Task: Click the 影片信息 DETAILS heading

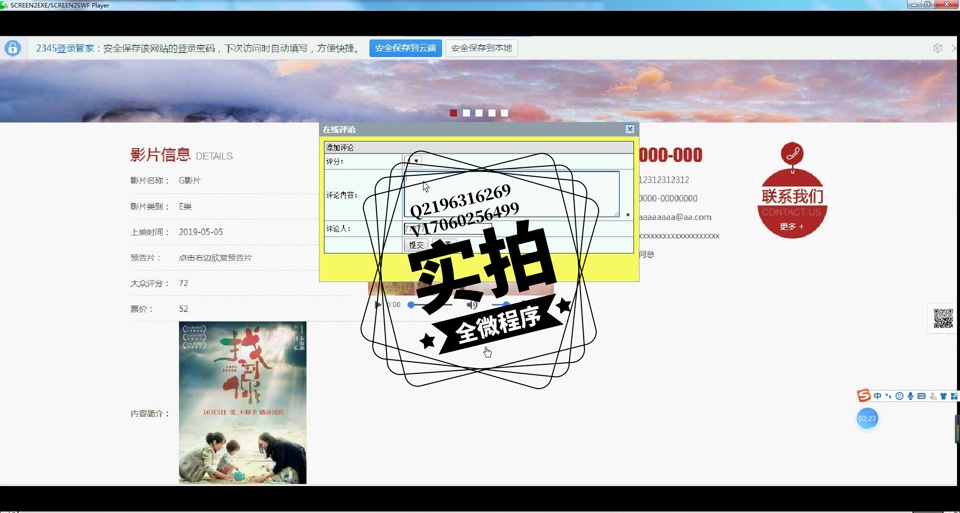Action: (181, 155)
